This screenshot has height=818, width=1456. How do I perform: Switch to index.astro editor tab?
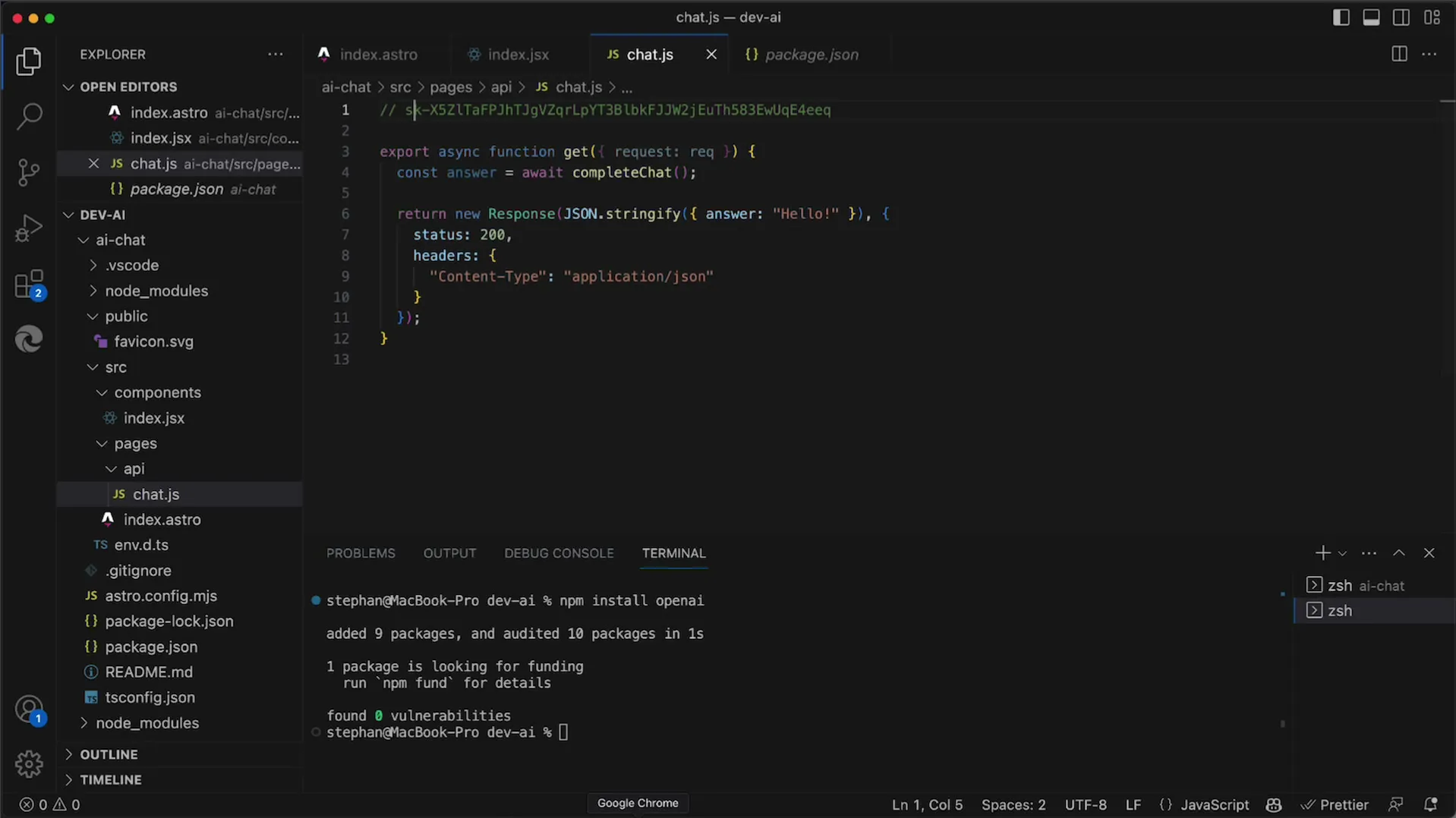[x=378, y=55]
